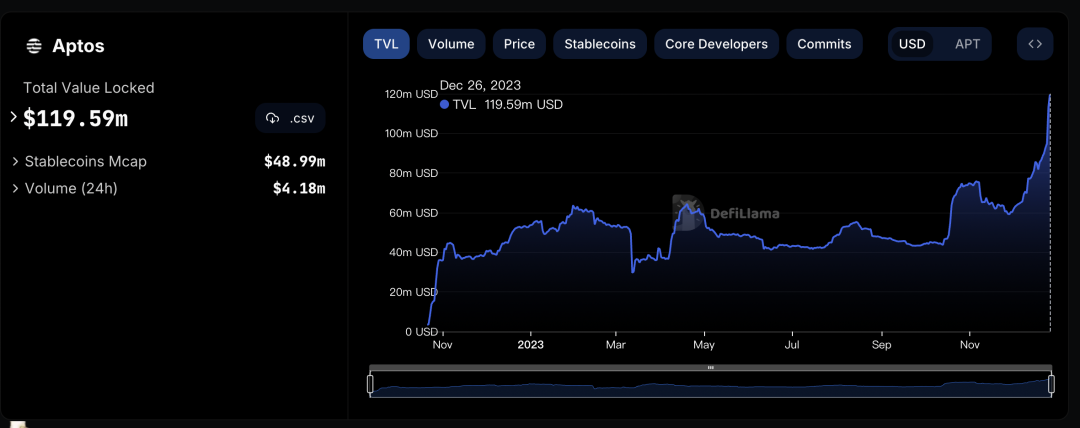The width and height of the screenshot is (1080, 428).
Task: Click the 2023 x-axis label
Action: coord(530,344)
